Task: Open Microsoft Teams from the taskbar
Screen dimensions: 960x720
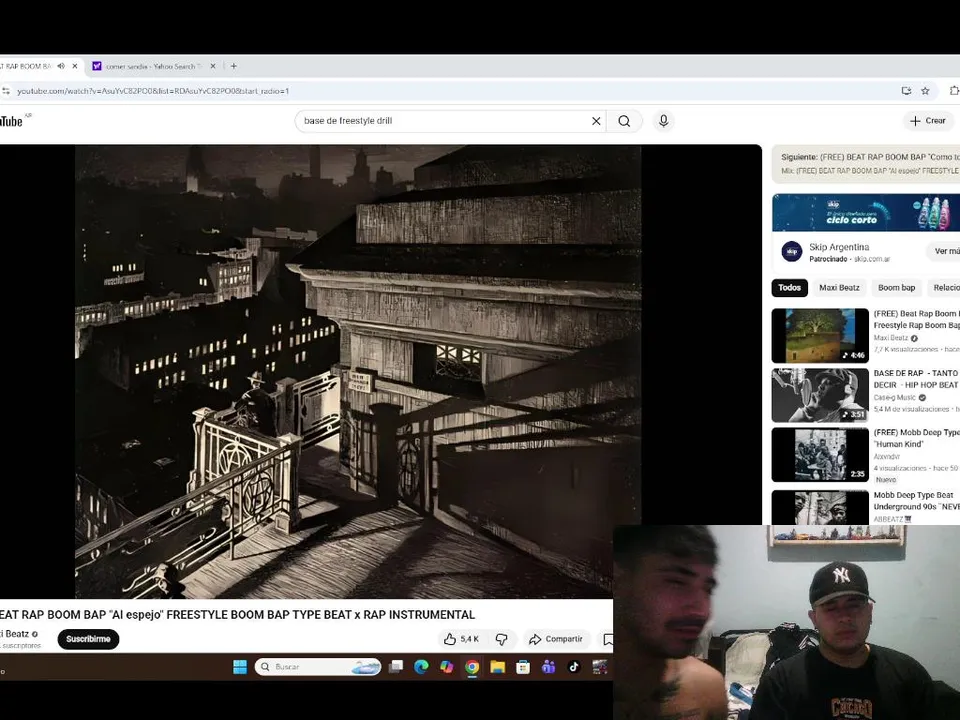Action: [548, 667]
